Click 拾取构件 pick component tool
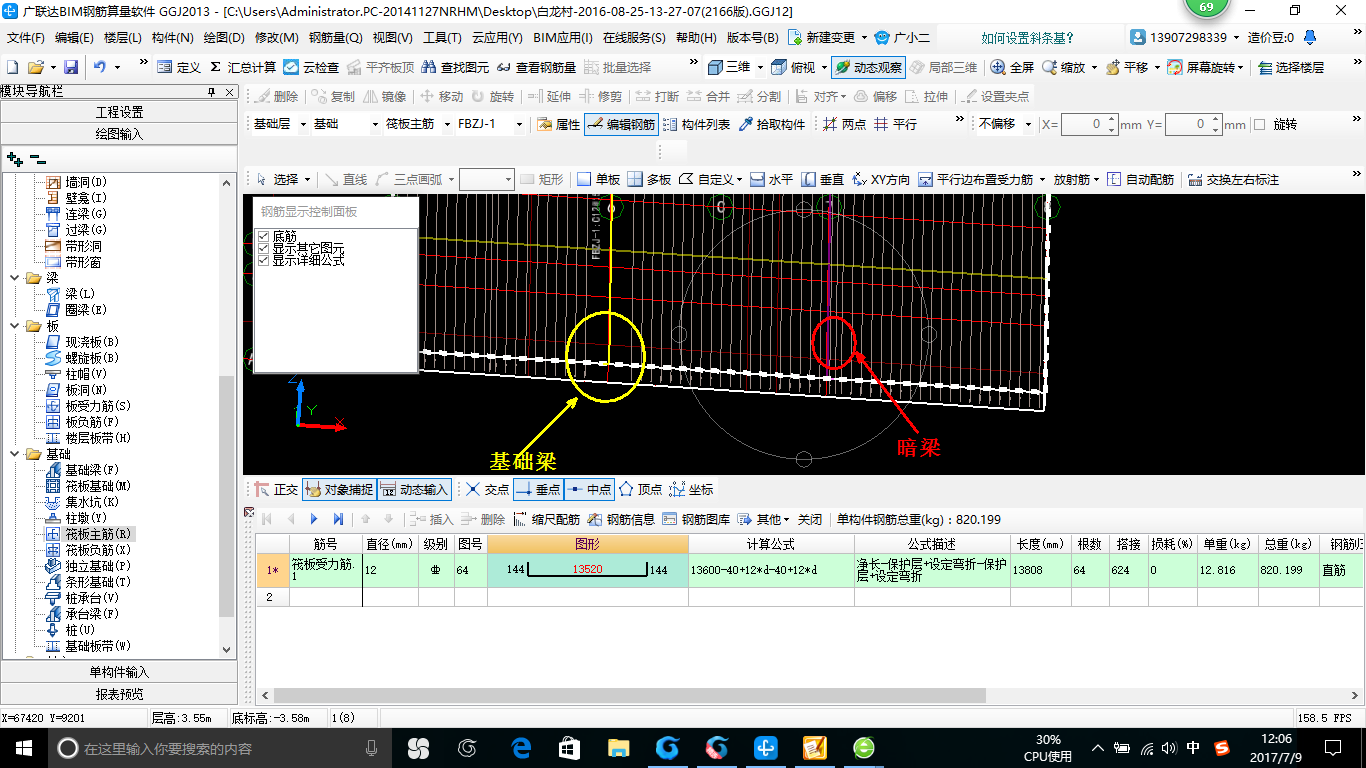Viewport: 1366px width, 768px height. click(771, 125)
